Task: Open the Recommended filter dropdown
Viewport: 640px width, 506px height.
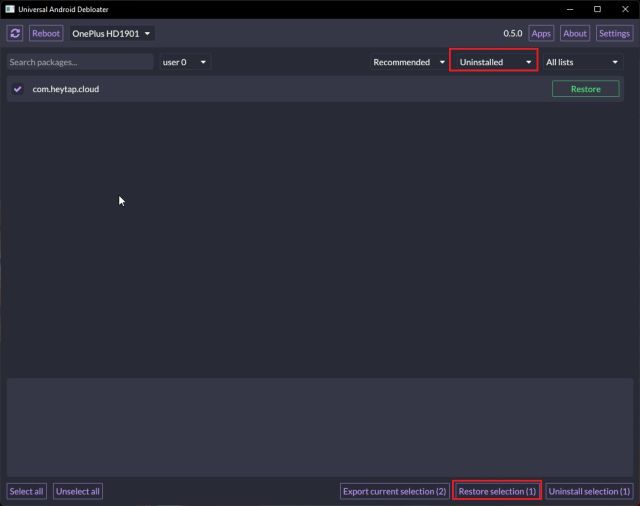Action: point(409,62)
